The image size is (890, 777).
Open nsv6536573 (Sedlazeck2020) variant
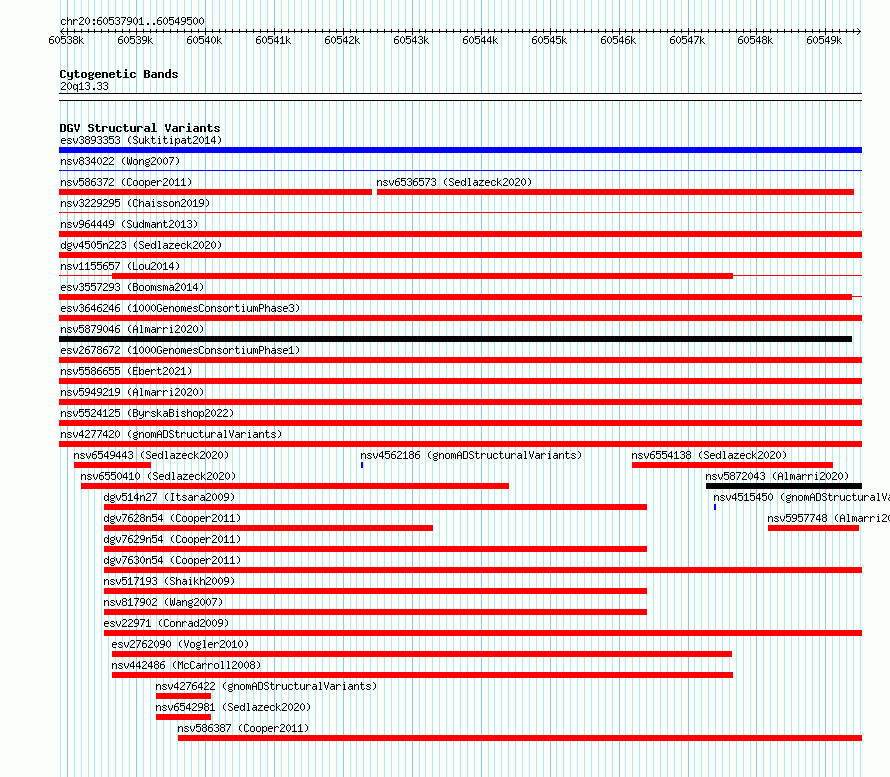454,182
